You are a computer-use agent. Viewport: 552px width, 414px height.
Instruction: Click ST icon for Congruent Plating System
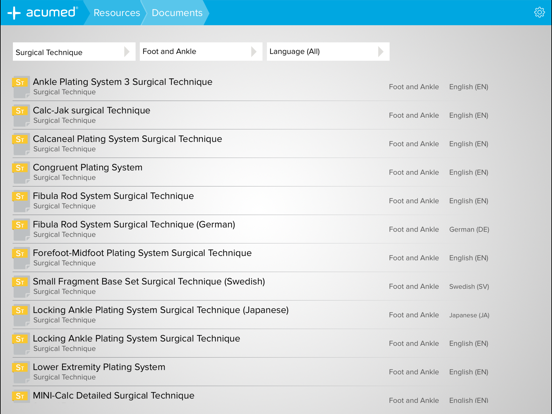click(20, 172)
